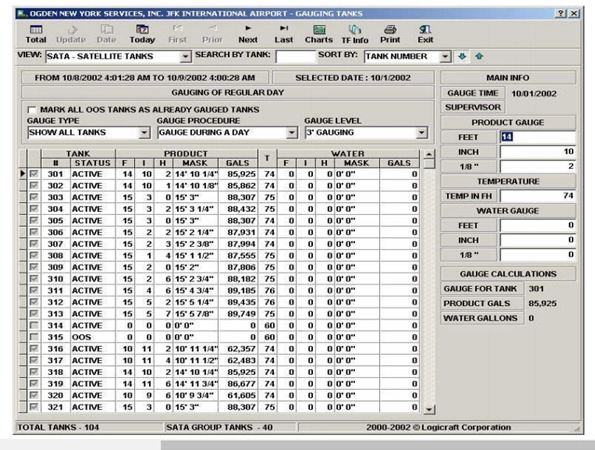Jump to Today in the toolbar
Image resolution: width=595 pixels, height=450 pixels.
click(x=142, y=34)
